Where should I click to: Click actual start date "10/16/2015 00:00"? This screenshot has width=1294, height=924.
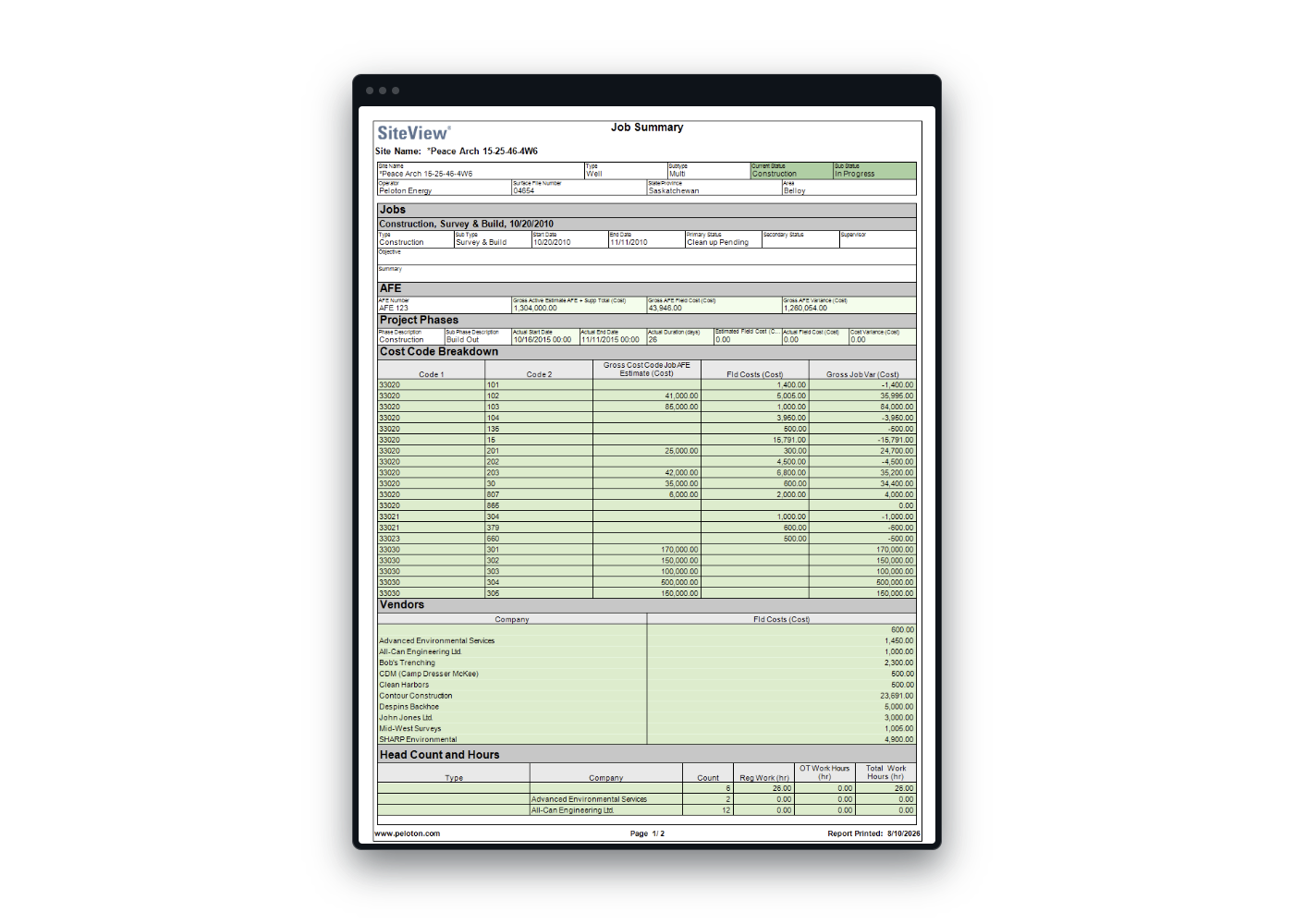click(x=543, y=339)
